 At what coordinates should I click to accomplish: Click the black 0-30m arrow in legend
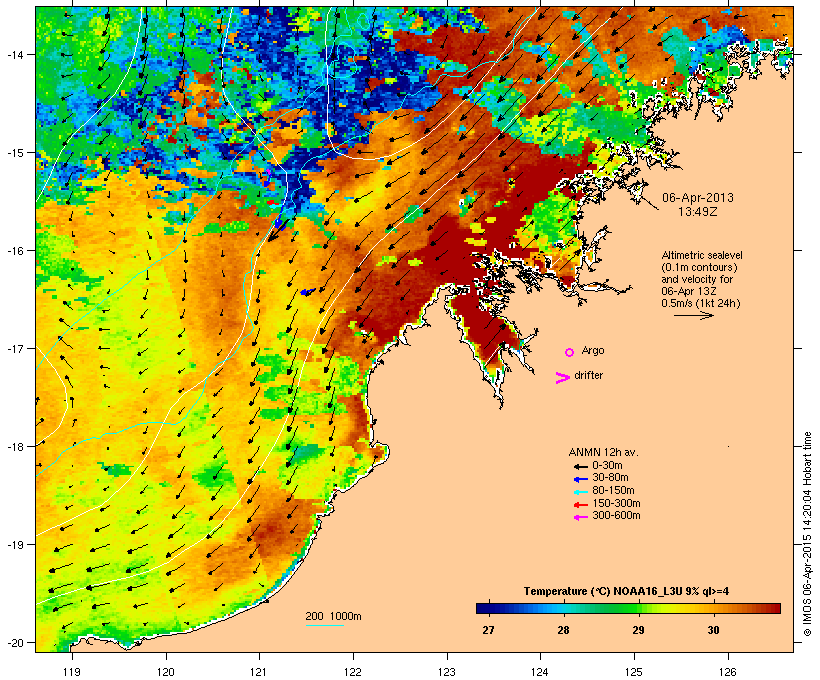point(580,466)
